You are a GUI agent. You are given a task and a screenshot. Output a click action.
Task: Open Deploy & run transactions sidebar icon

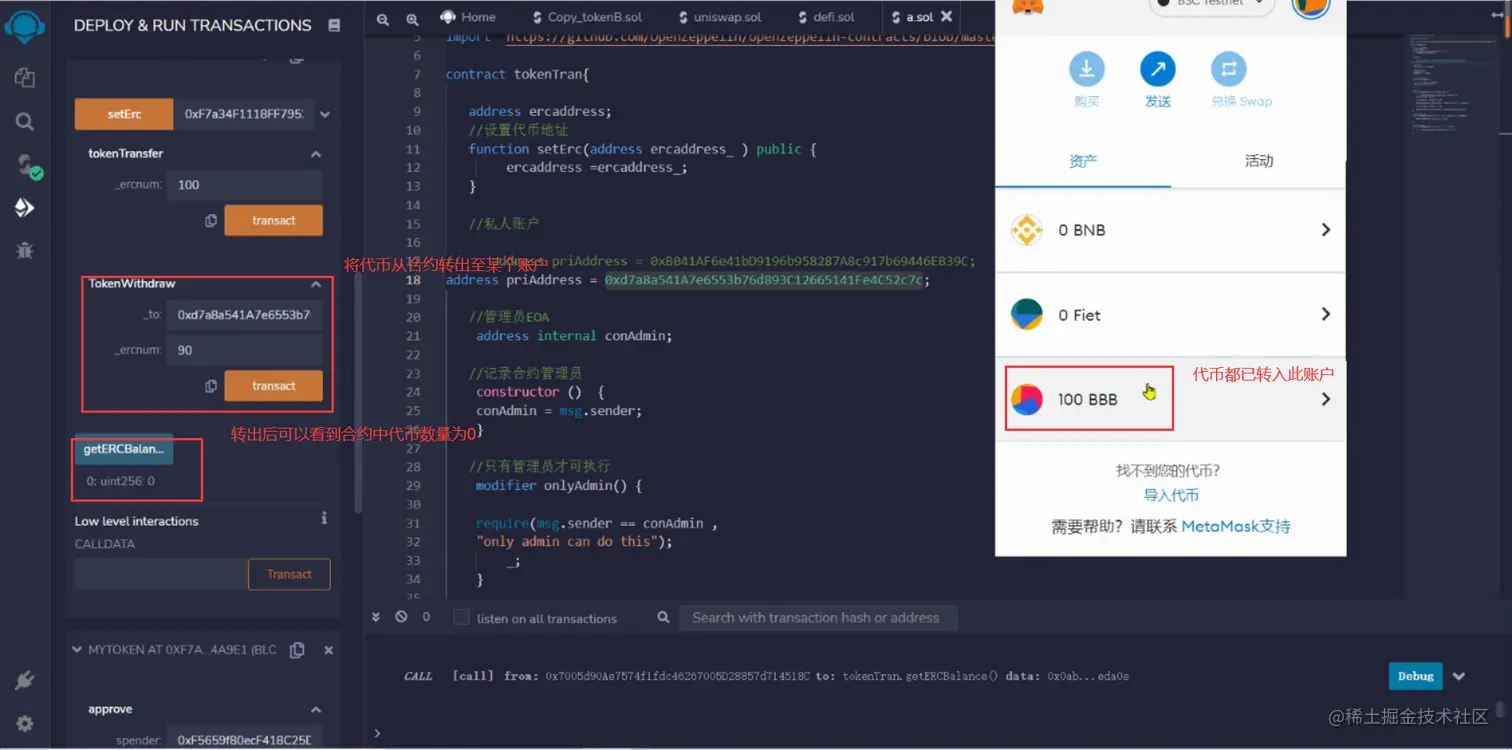(x=25, y=208)
